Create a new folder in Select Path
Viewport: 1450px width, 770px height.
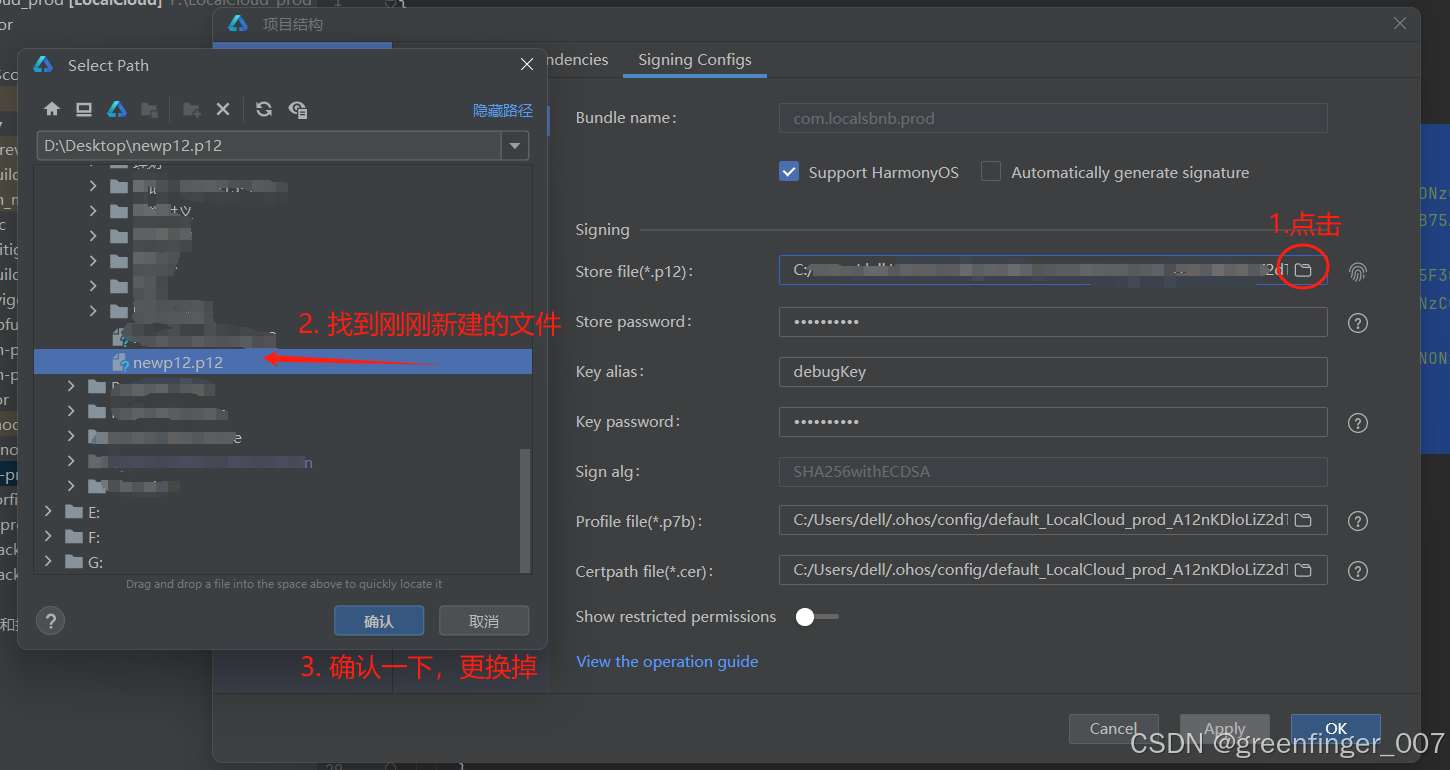click(191, 110)
